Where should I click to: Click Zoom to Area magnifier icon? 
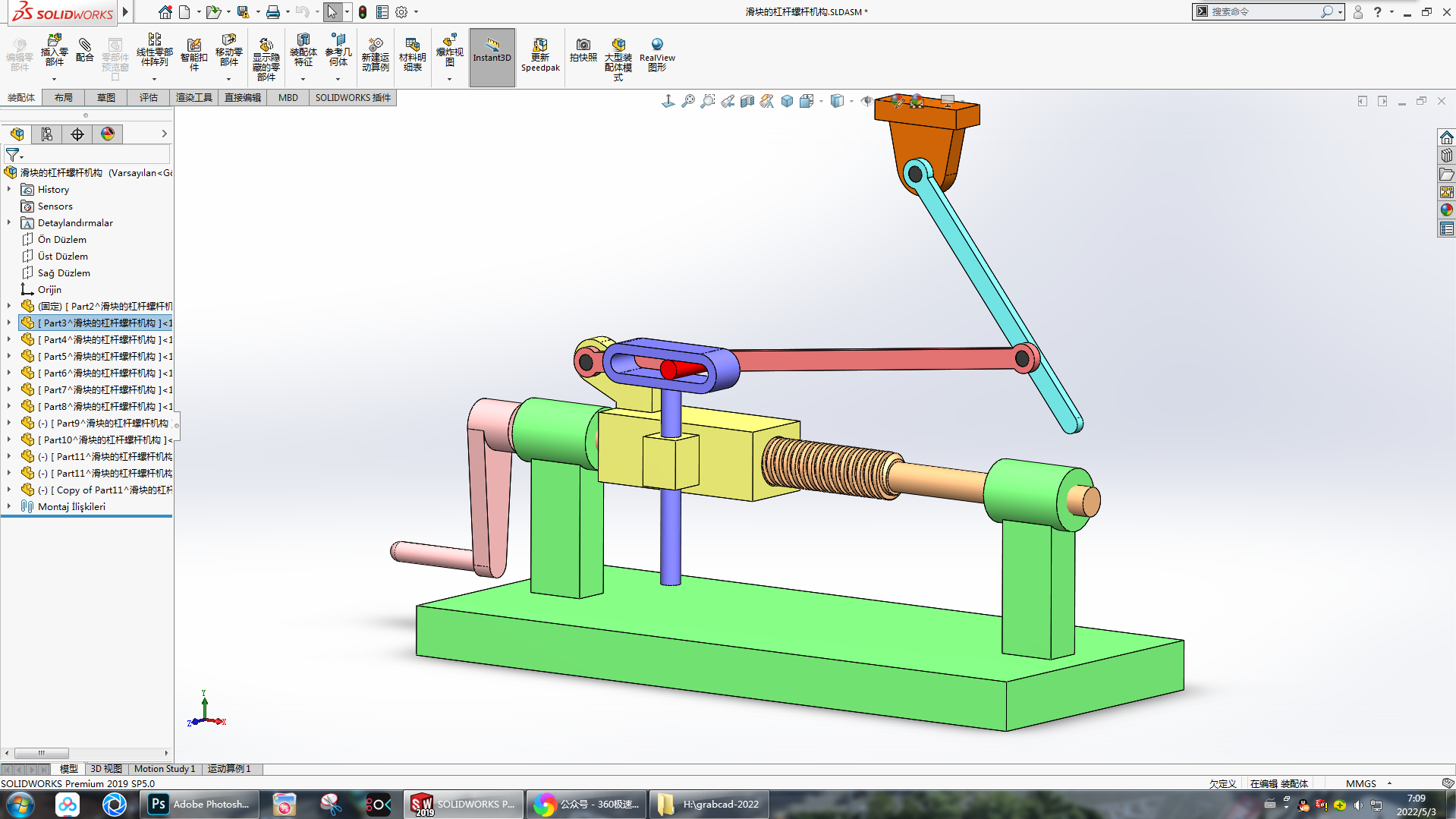(x=707, y=101)
